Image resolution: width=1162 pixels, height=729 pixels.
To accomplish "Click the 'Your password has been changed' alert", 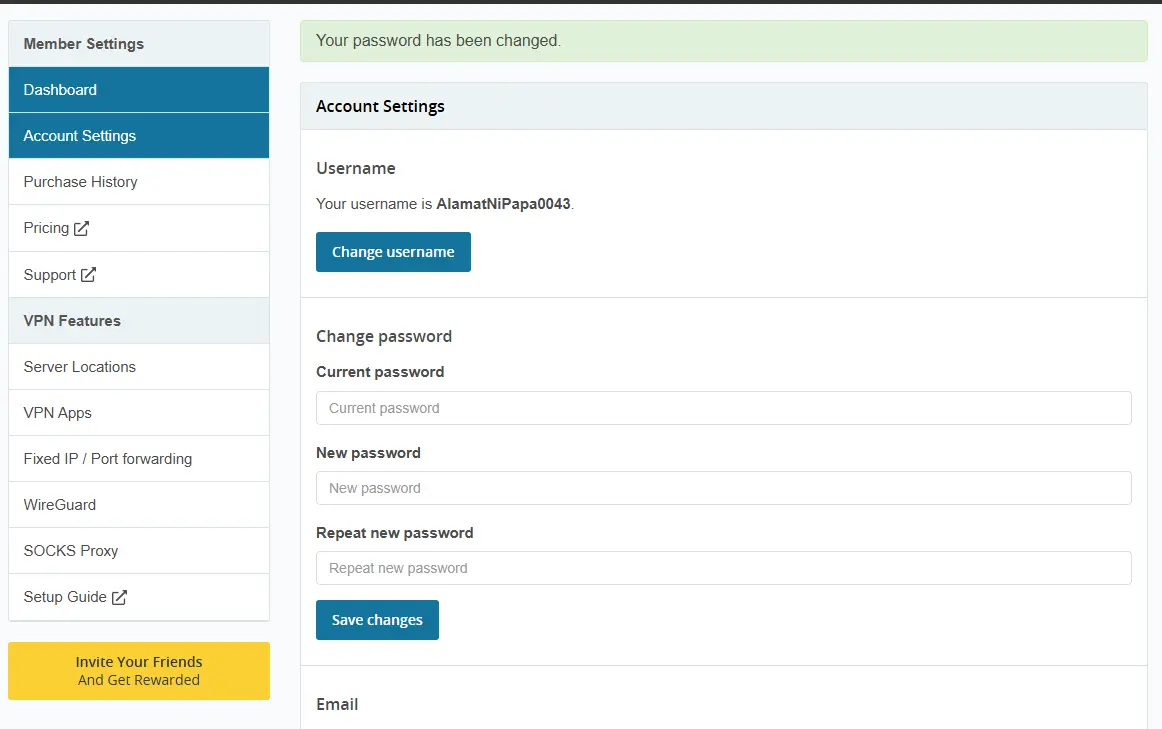I will tap(723, 41).
